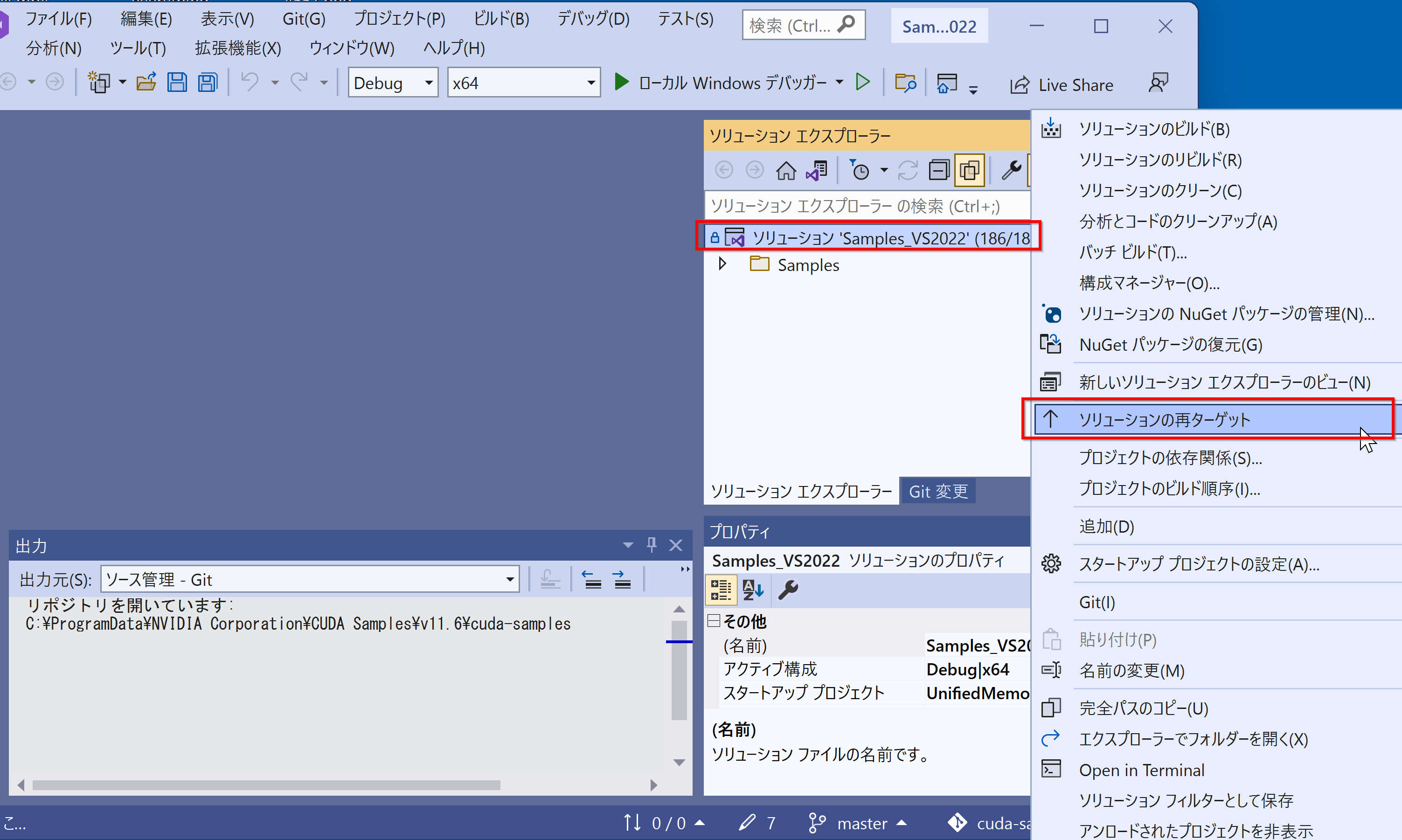Image resolution: width=1402 pixels, height=840 pixels.
Task: Open the debugger target dropdown arrow
Action: [840, 83]
